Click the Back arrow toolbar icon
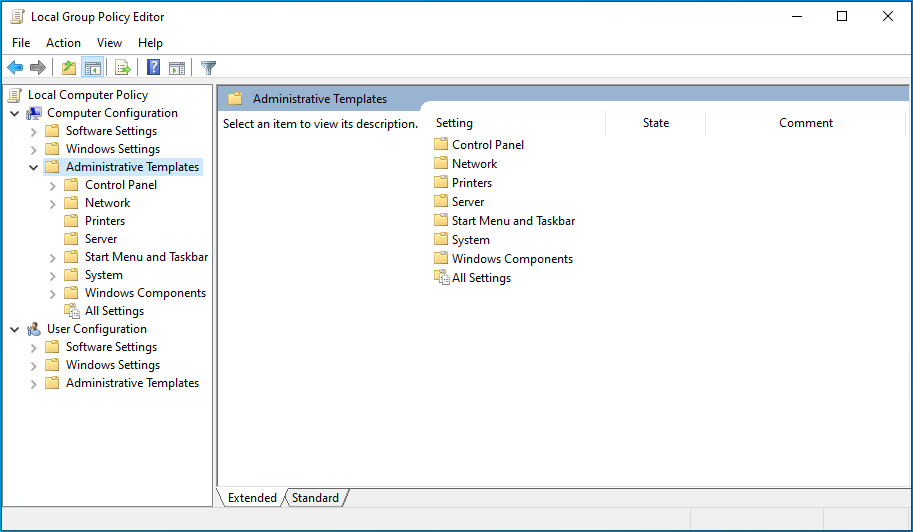 coord(15,68)
